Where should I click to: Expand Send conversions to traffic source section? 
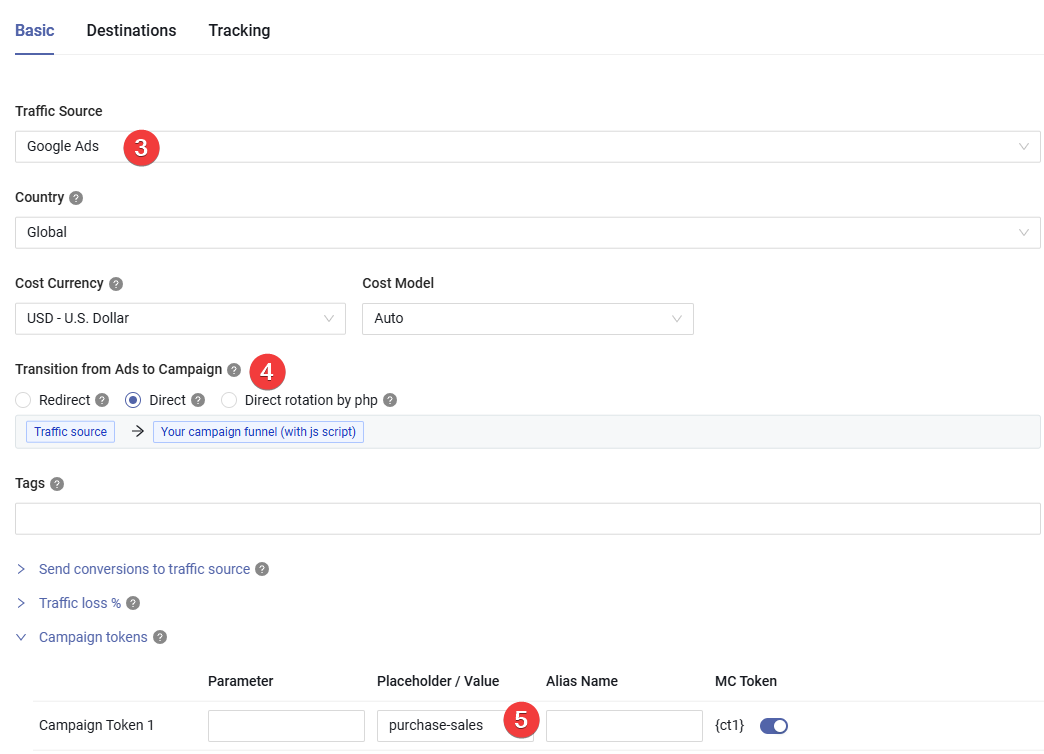click(x=144, y=569)
